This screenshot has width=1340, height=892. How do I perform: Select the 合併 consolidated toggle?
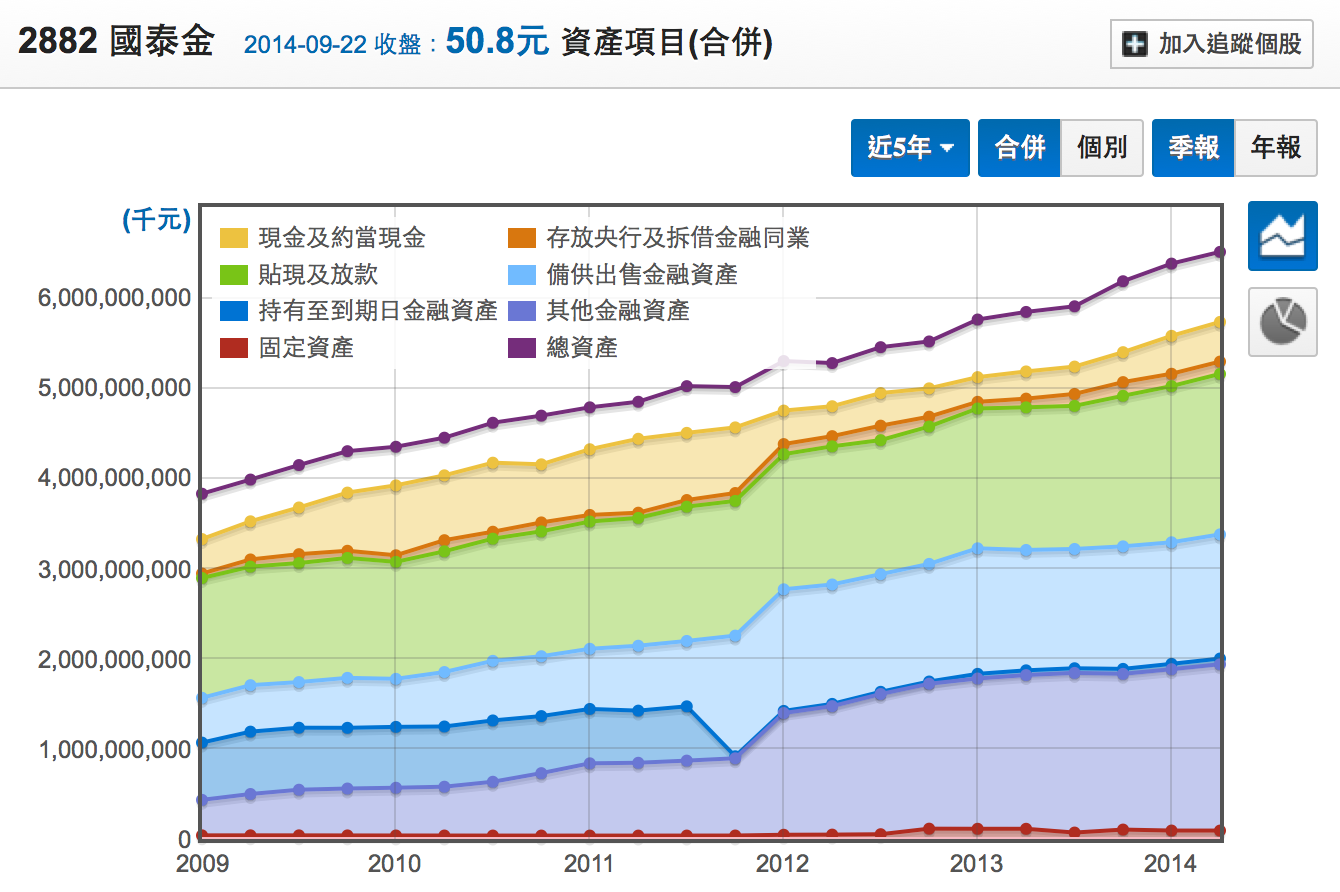point(1018,148)
